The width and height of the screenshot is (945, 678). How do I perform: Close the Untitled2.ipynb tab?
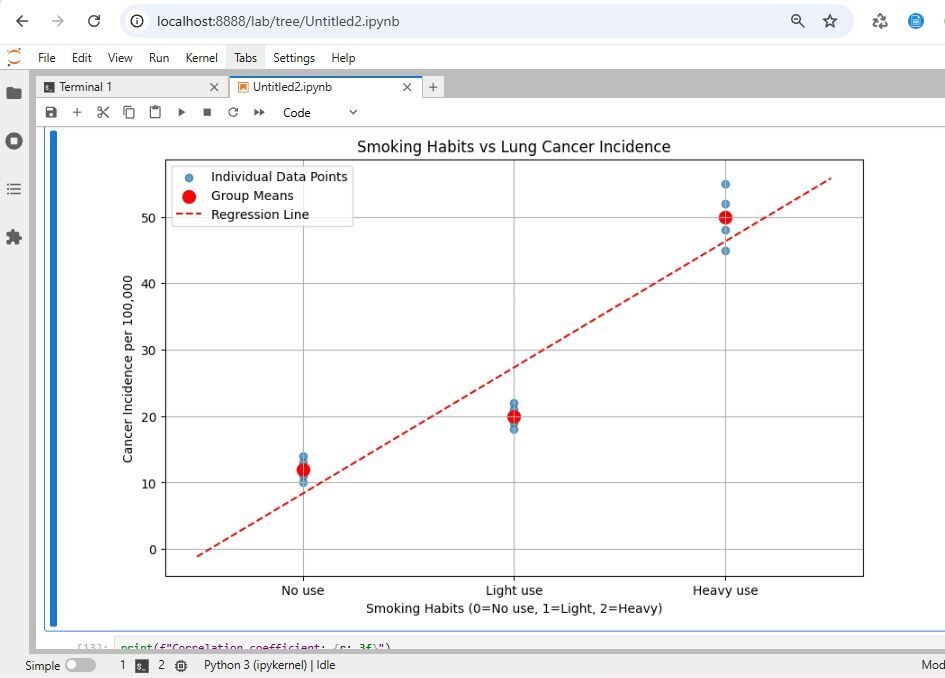coord(406,87)
